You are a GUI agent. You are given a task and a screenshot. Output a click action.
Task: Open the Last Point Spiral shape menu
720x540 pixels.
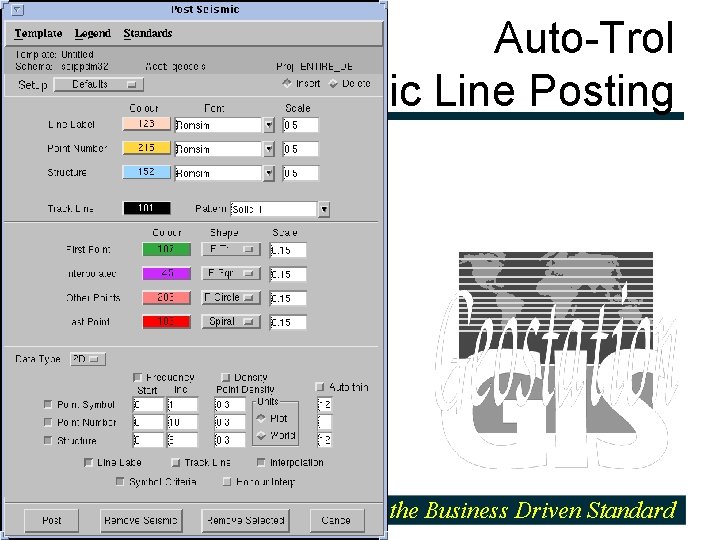click(x=231, y=321)
